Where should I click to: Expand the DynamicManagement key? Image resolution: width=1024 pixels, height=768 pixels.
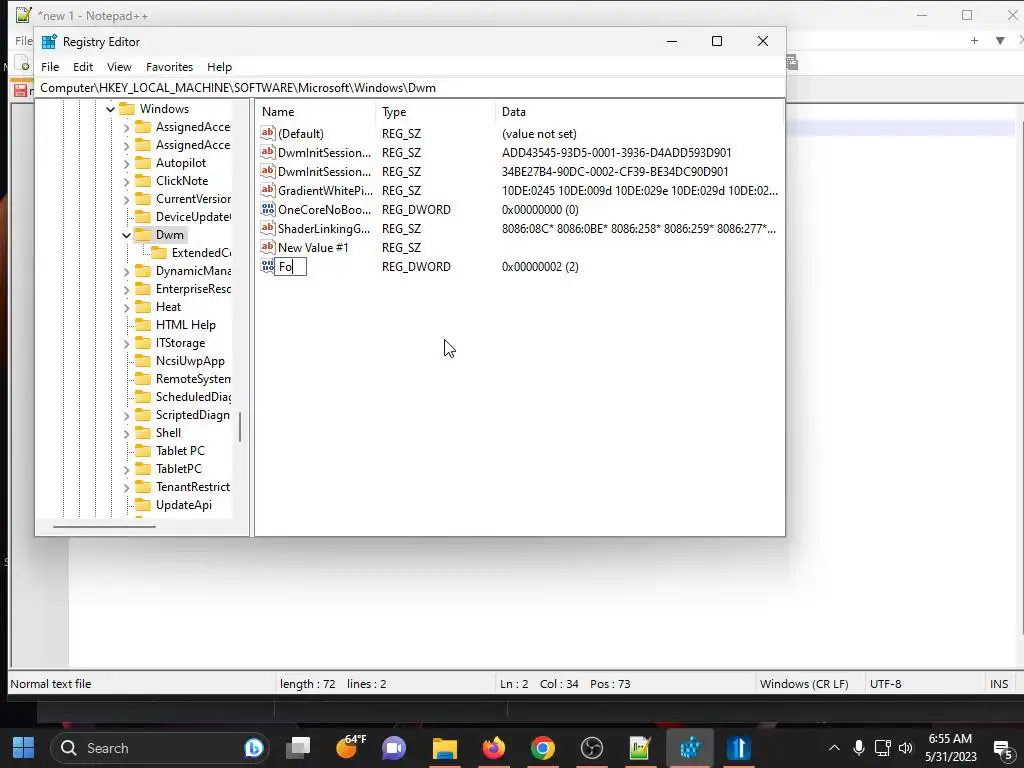(127, 271)
